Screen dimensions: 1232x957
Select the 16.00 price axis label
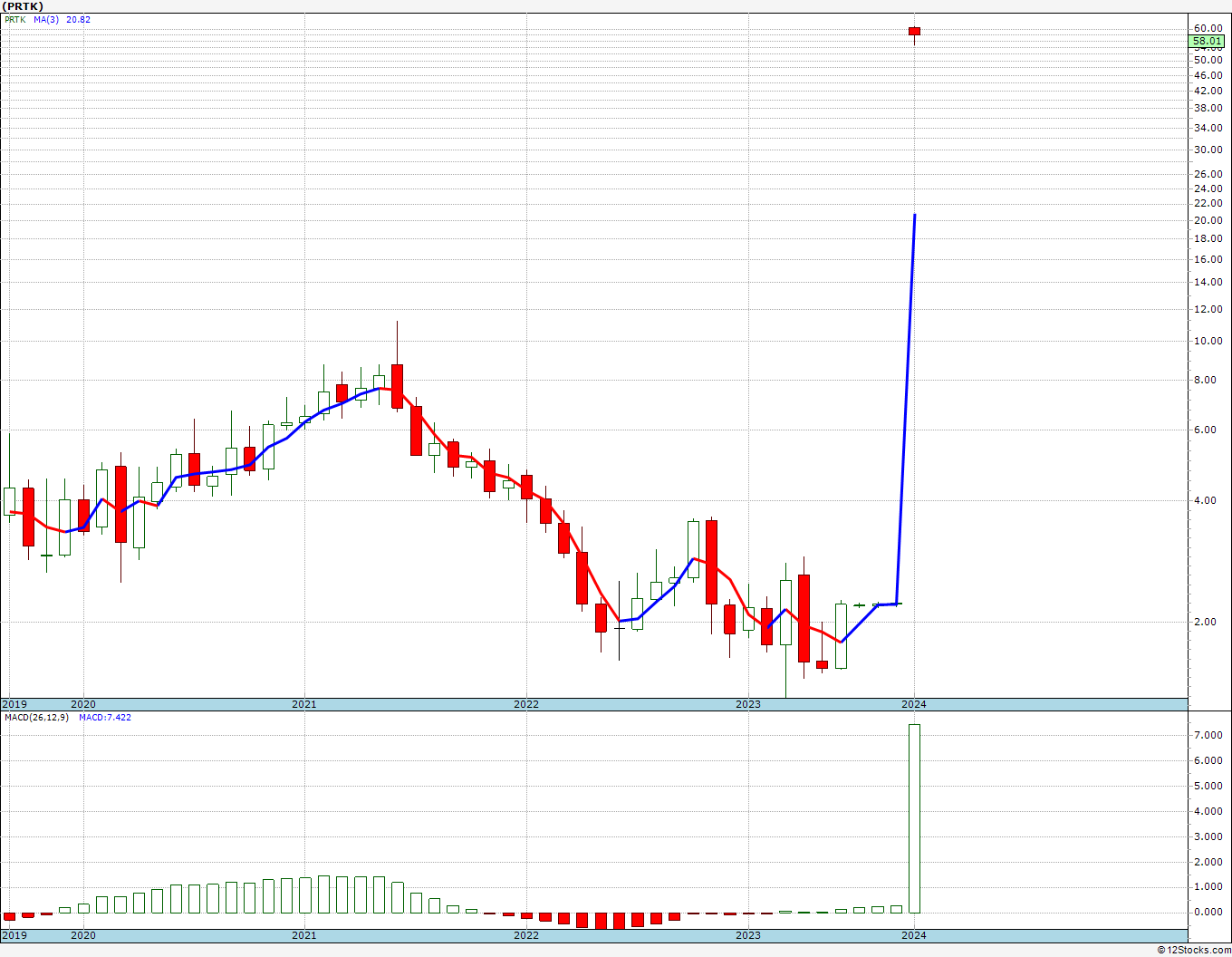(x=1208, y=259)
